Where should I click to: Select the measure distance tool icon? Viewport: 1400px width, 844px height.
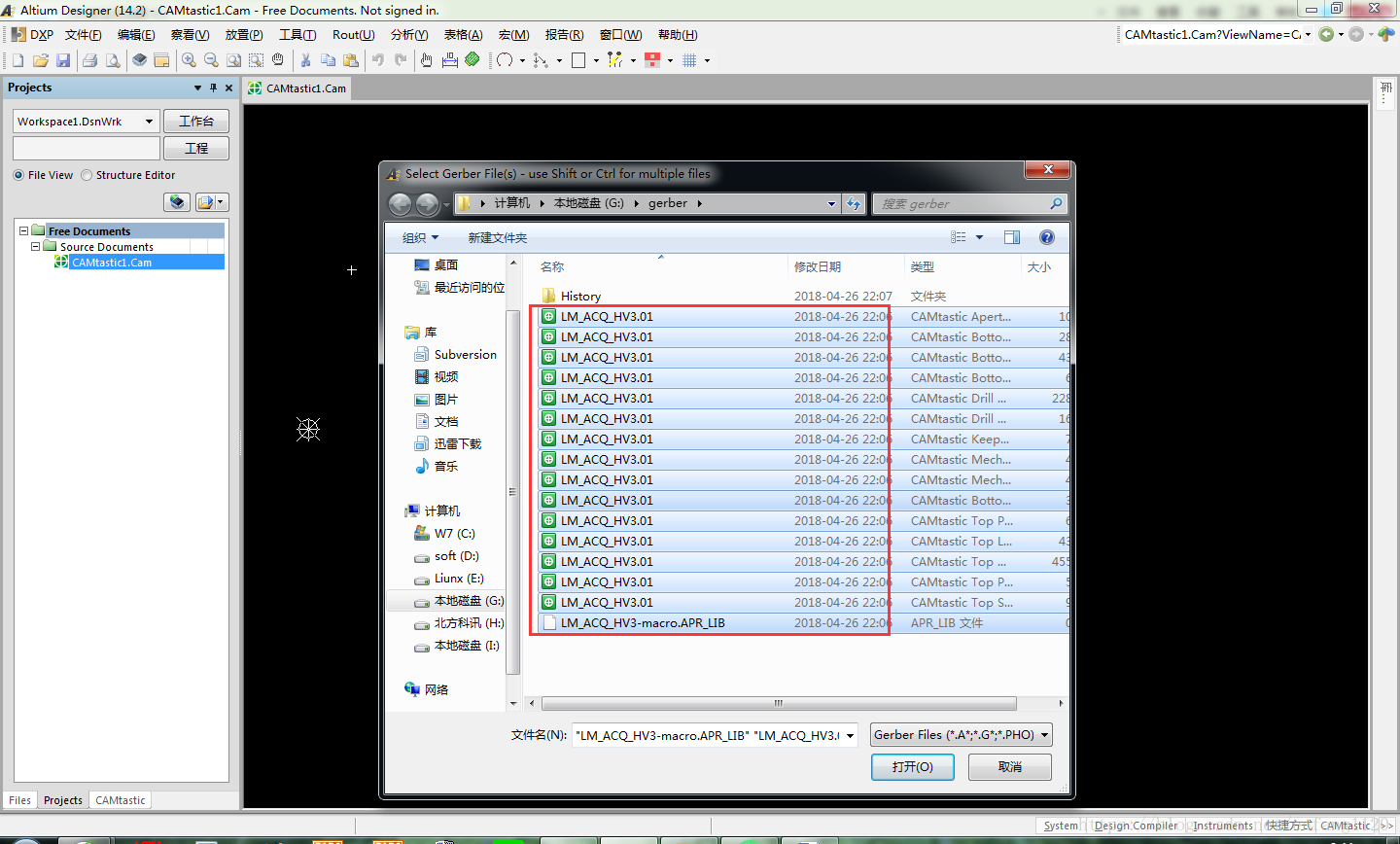point(449,60)
